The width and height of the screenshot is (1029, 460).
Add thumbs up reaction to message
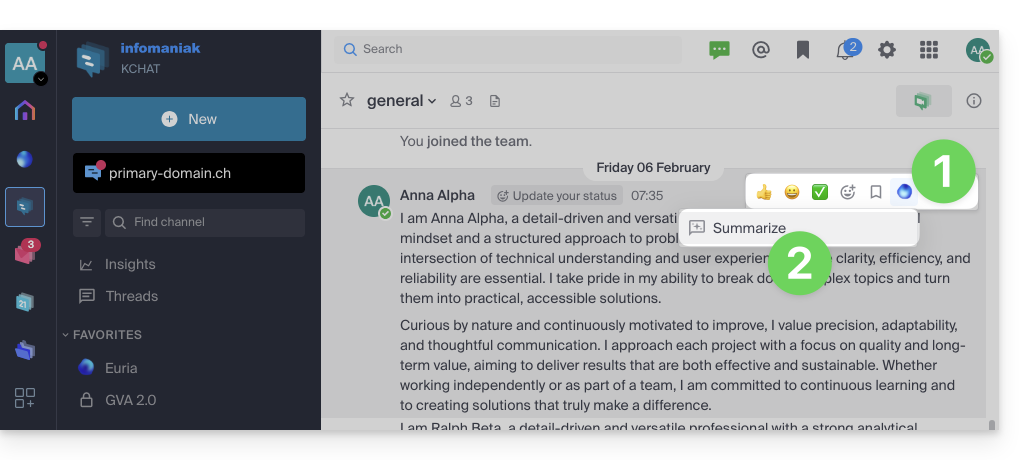[x=764, y=192]
